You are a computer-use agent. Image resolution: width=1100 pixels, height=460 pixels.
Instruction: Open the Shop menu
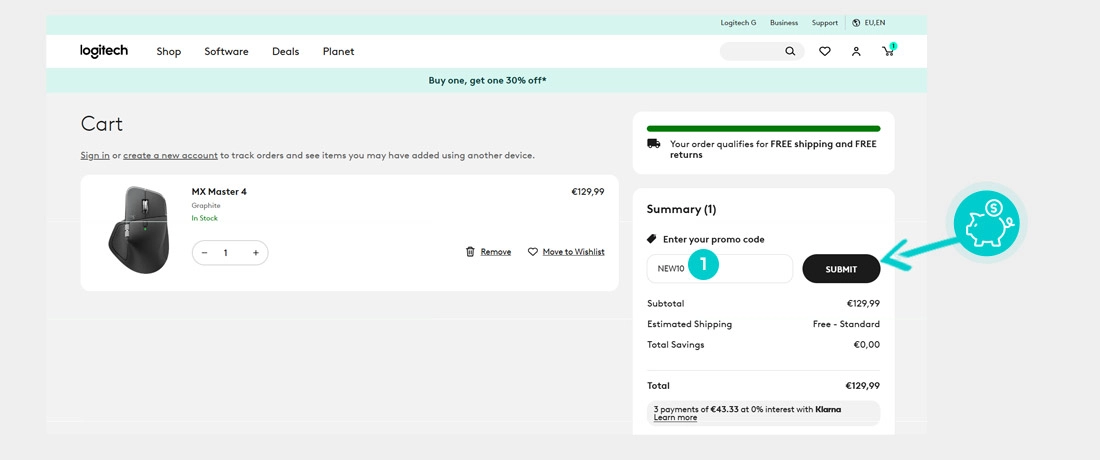(168, 51)
